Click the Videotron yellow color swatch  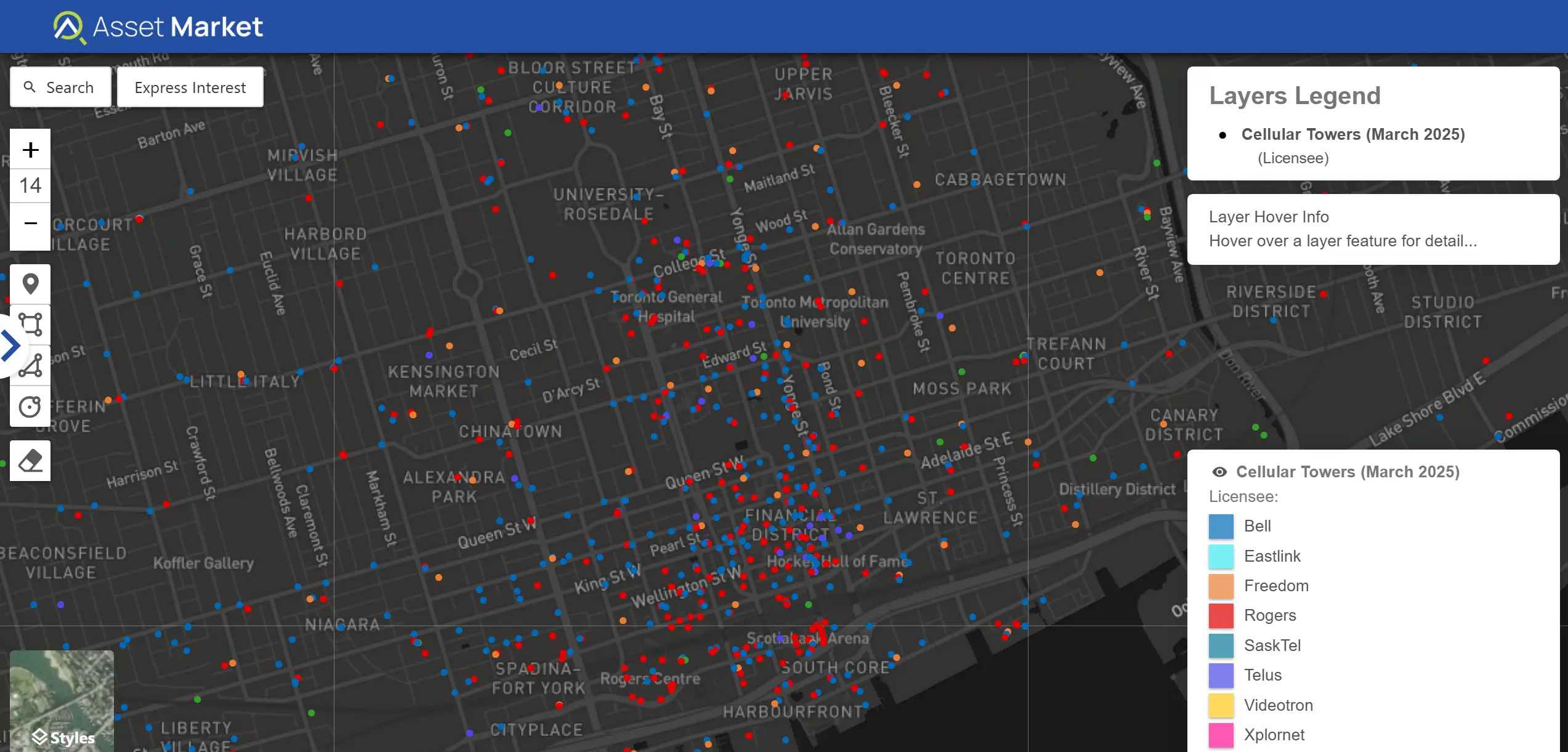[1221, 705]
